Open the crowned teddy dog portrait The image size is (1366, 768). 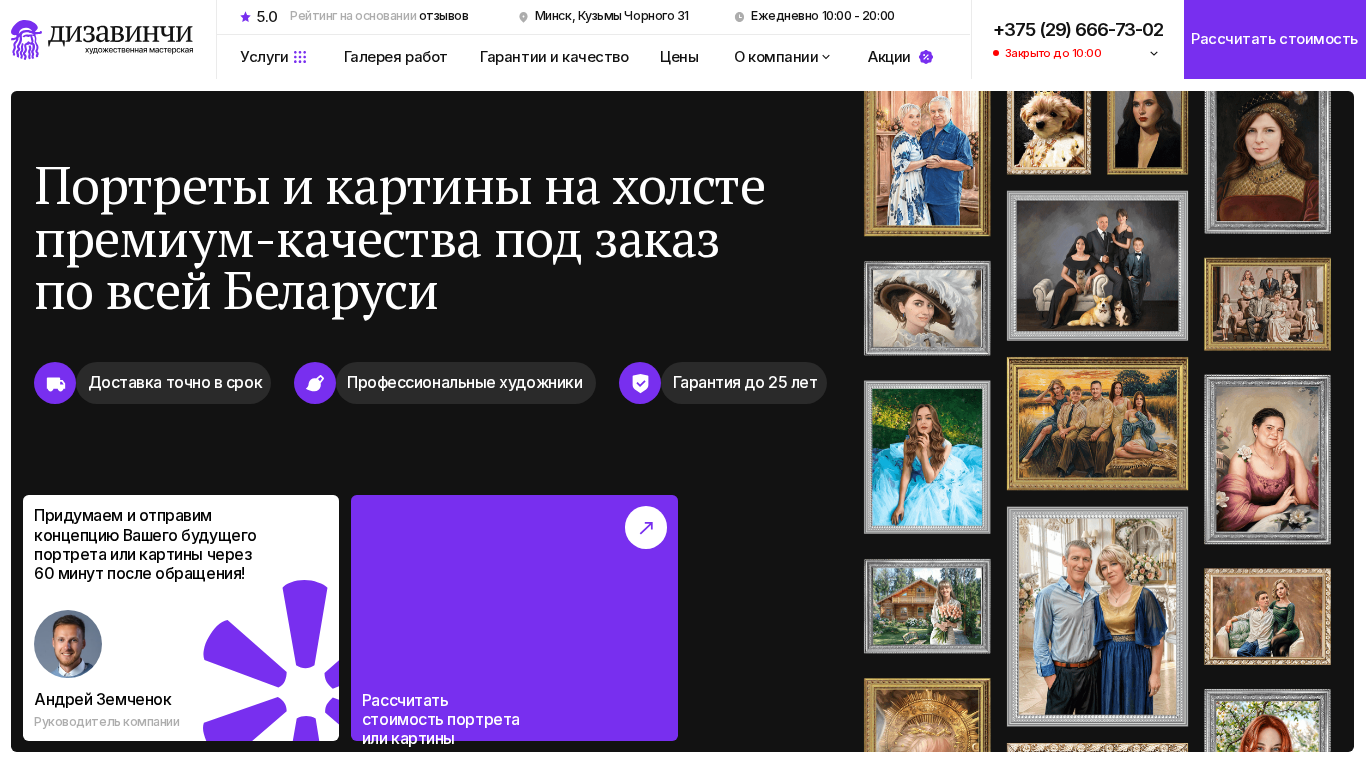(1049, 133)
